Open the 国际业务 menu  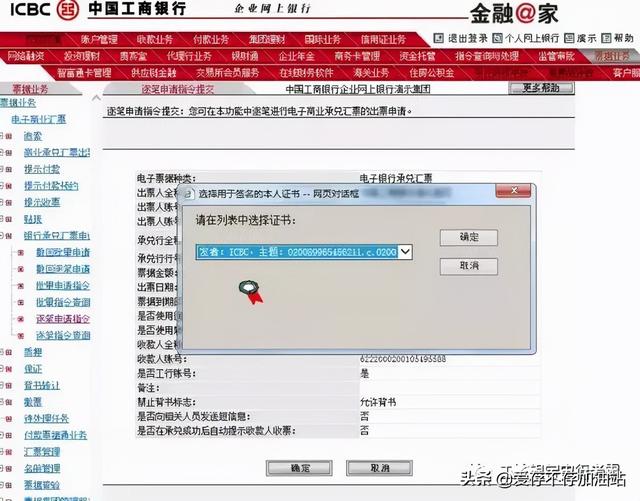[323, 40]
